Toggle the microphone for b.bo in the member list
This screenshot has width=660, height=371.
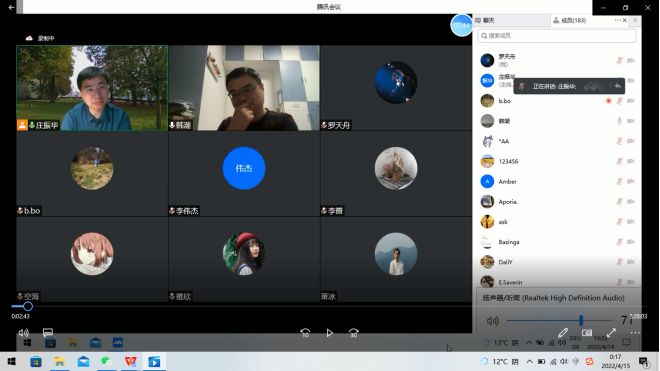(620, 101)
